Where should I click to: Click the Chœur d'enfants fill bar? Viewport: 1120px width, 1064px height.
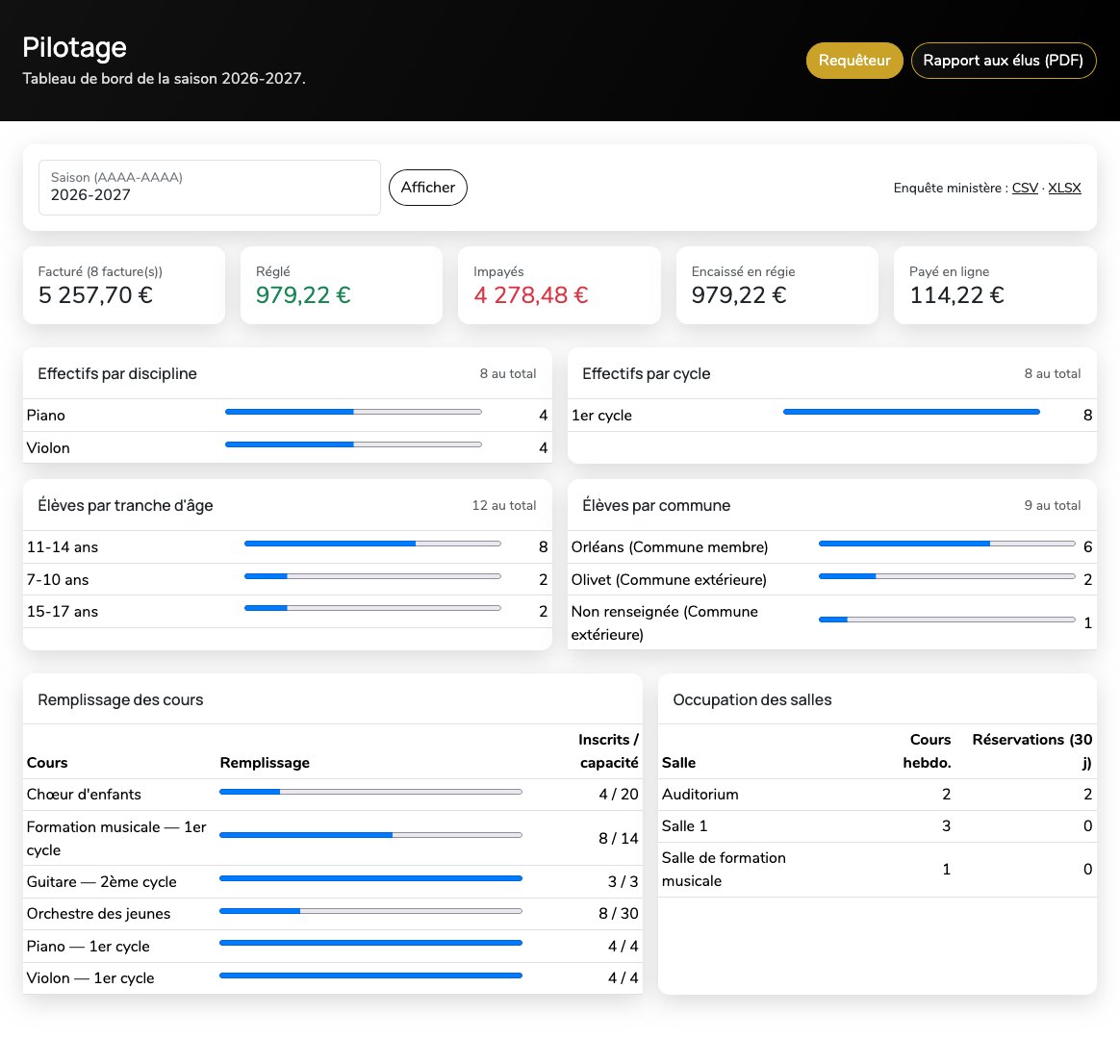[x=370, y=792]
